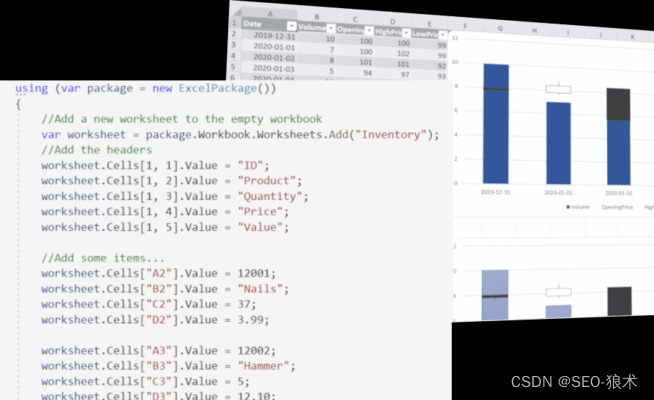Viewport: 654px width, 400px height.
Task: Click the value 12002 in code
Action: (254, 351)
